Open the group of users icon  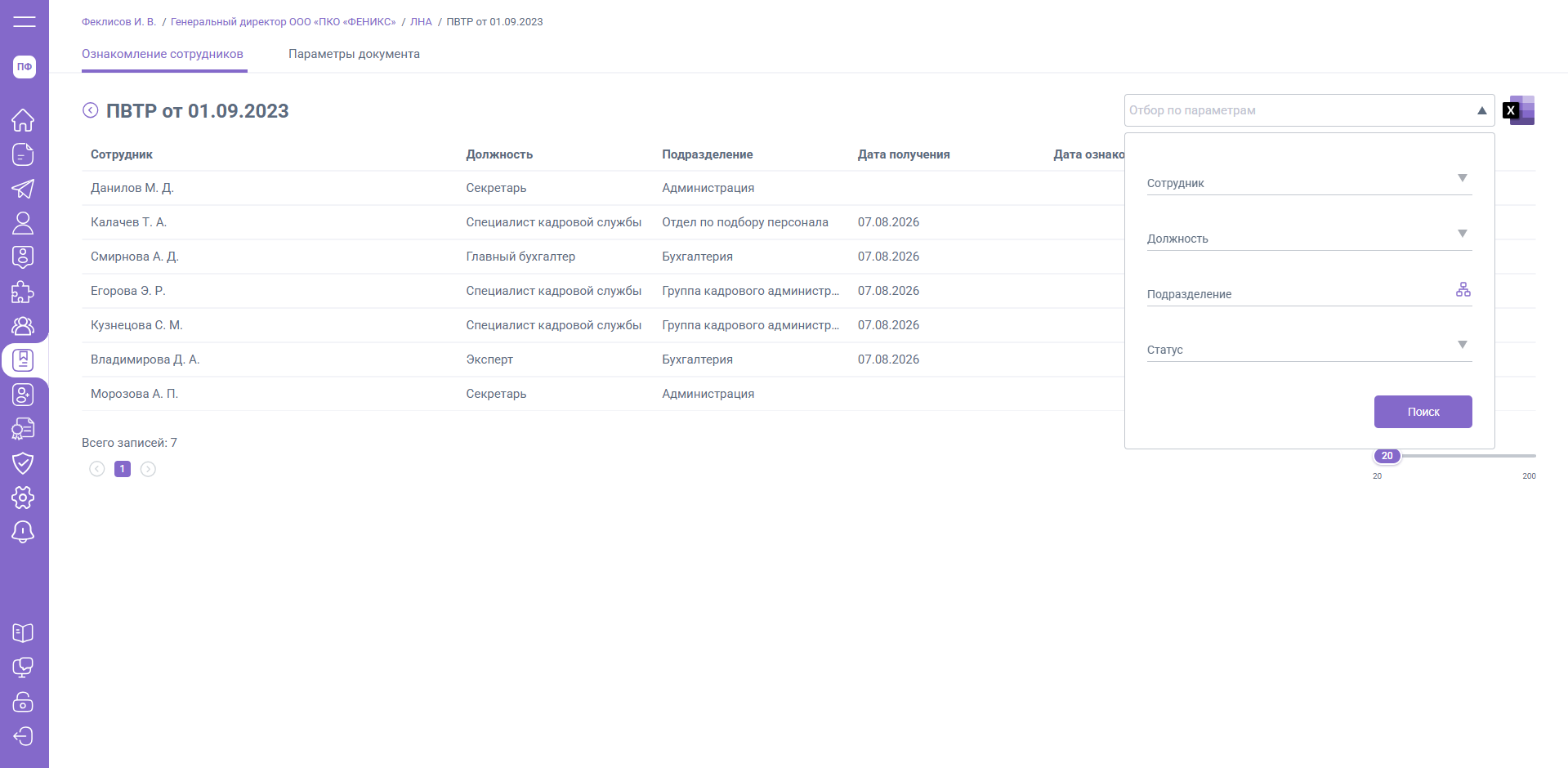(x=23, y=326)
